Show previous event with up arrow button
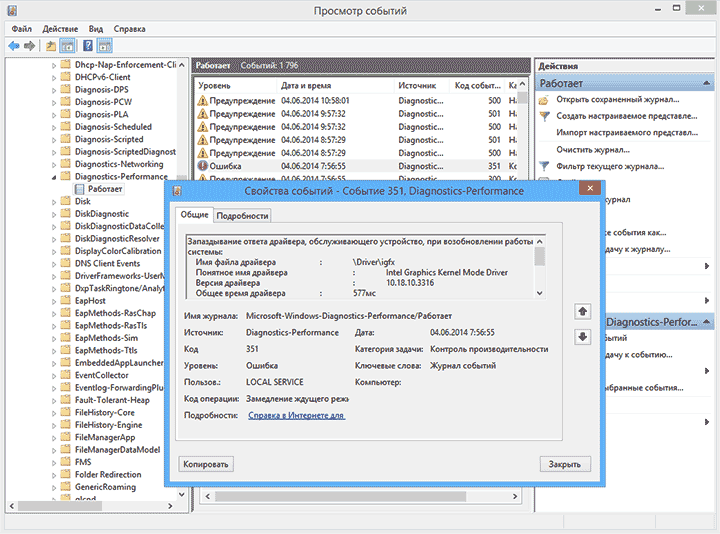This screenshot has width=720, height=534. [x=582, y=311]
